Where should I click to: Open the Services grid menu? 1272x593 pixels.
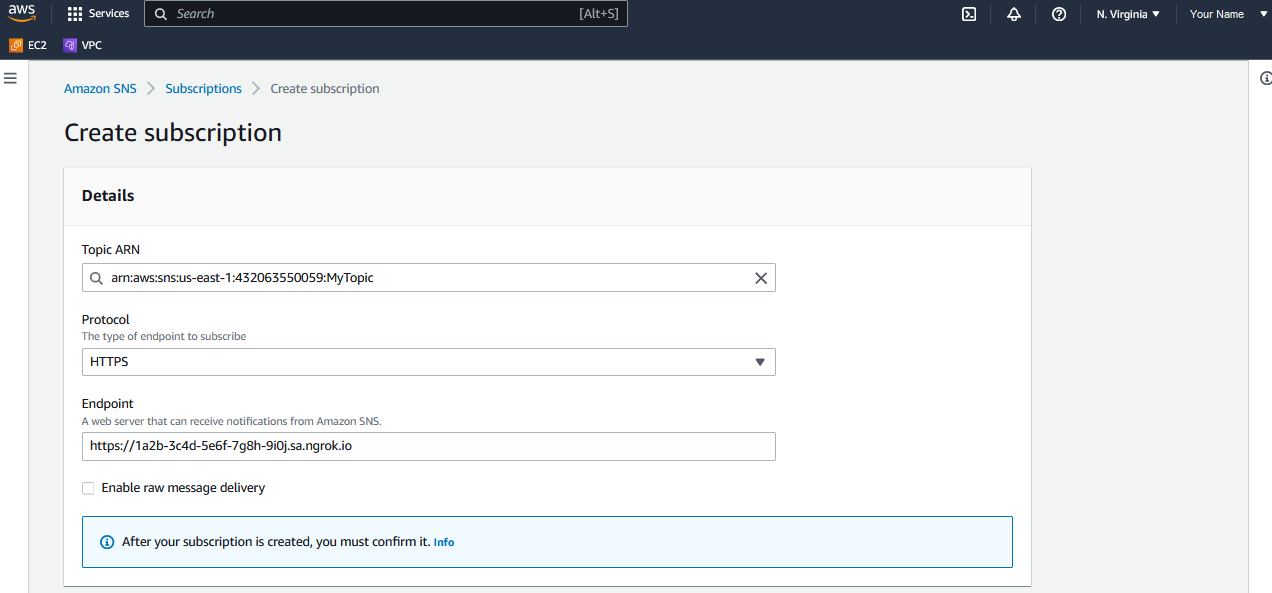pos(75,14)
